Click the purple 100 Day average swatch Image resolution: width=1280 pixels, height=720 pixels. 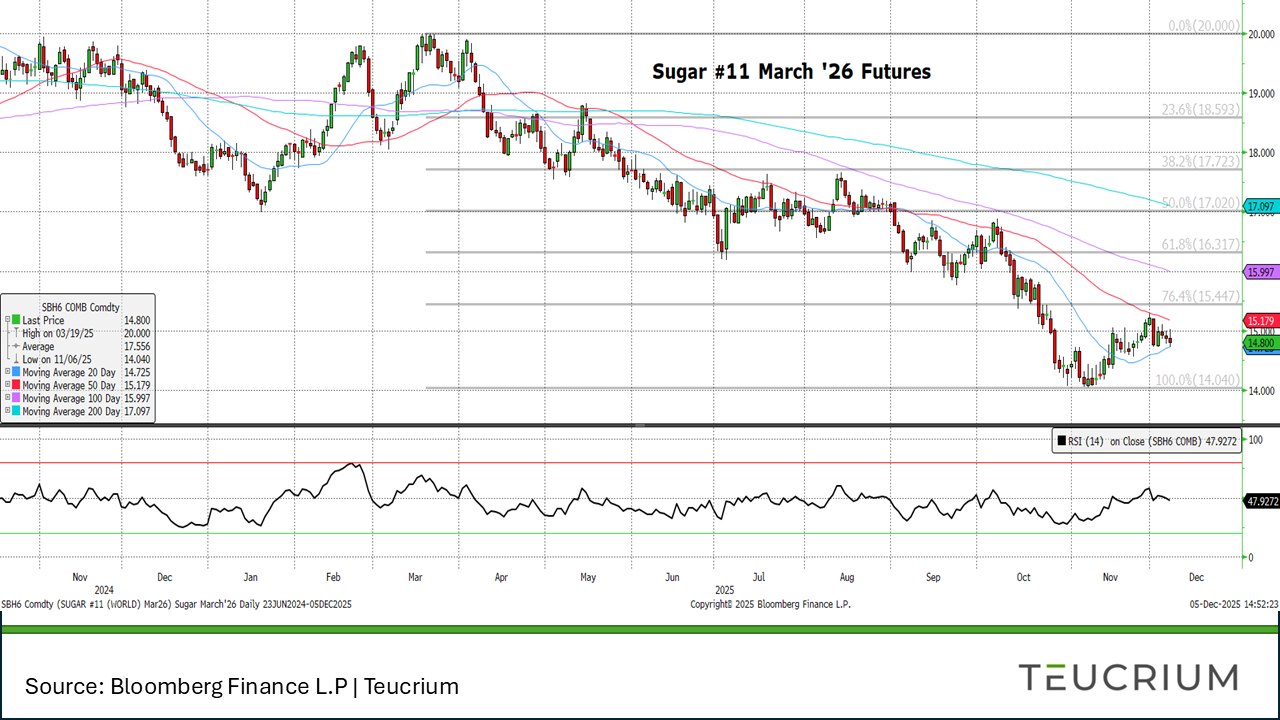tap(16, 398)
